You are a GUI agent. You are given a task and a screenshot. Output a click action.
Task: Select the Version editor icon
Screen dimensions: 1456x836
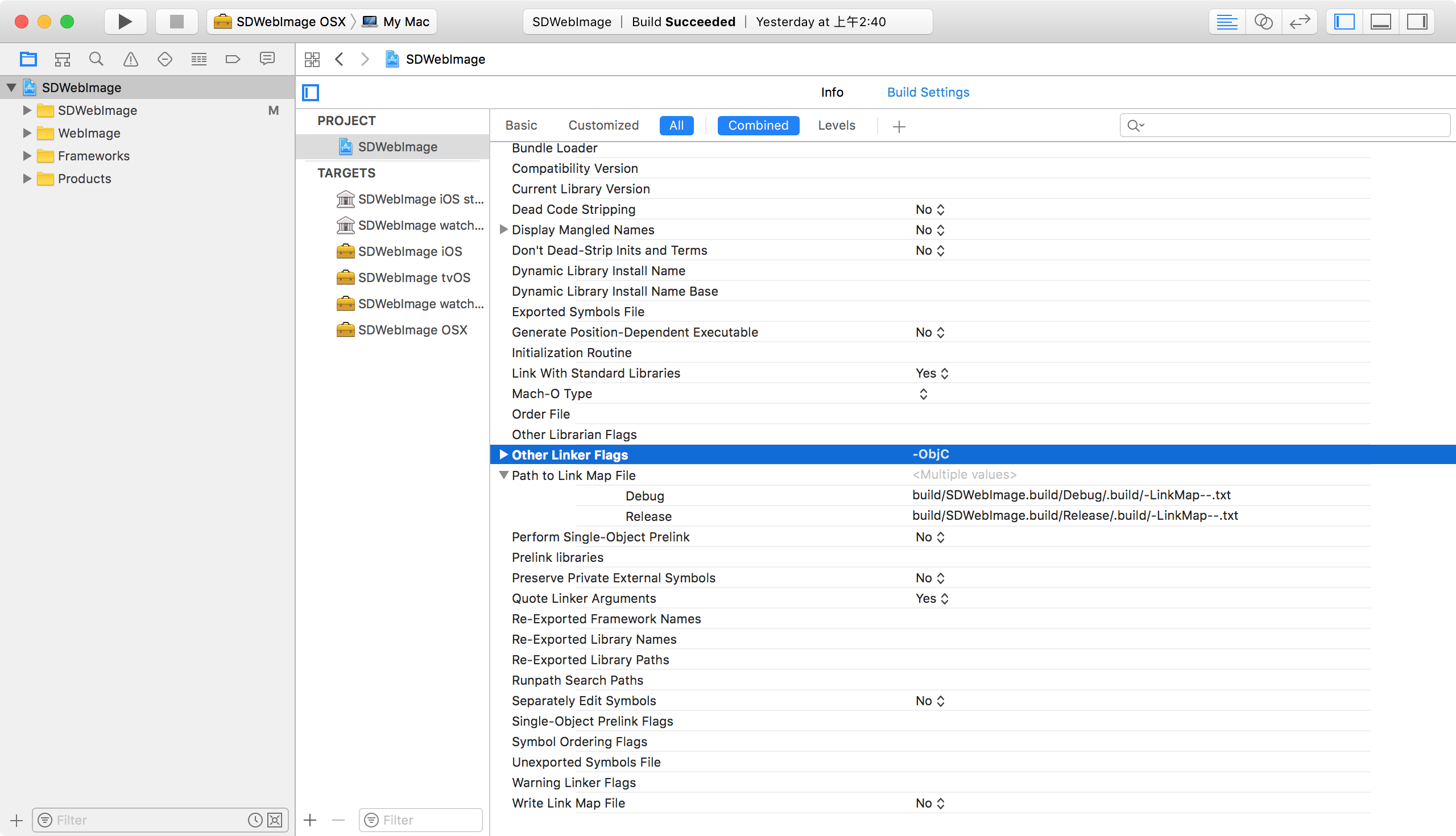pyautogui.click(x=1299, y=22)
